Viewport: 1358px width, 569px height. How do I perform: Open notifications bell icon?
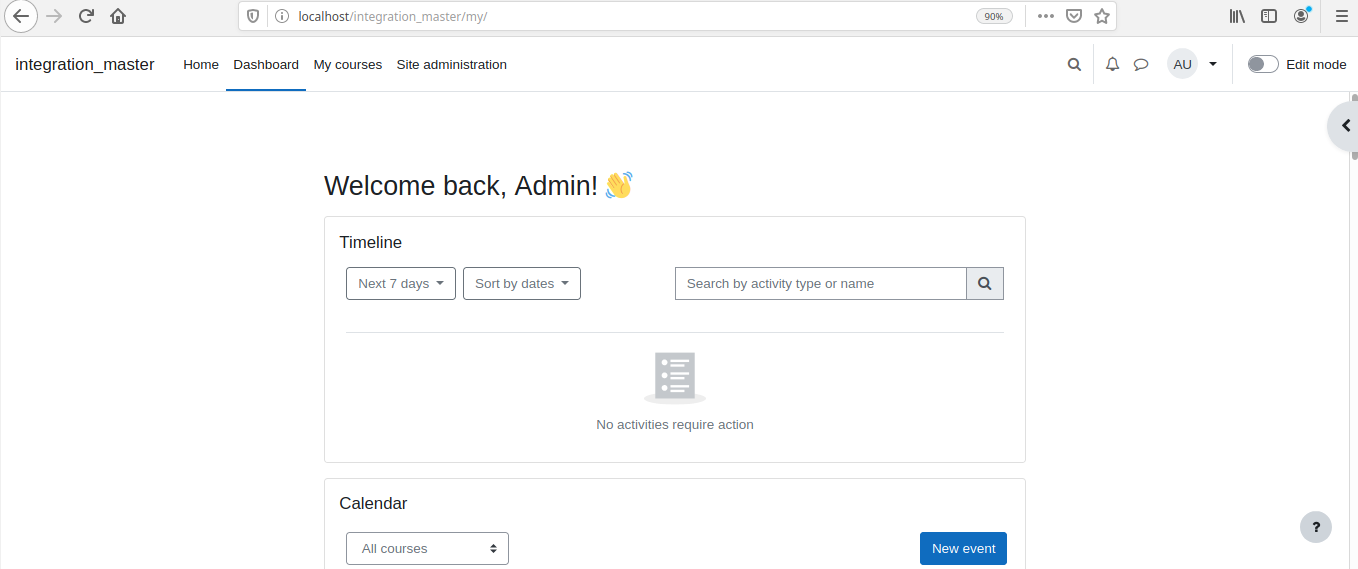[x=1112, y=64]
